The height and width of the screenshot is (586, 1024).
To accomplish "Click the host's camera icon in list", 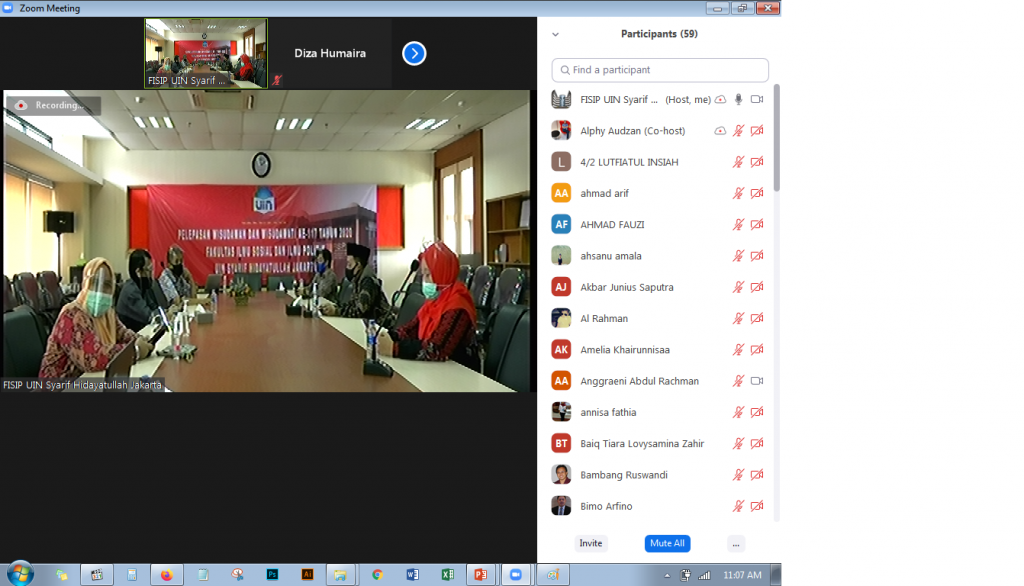I will (x=757, y=99).
